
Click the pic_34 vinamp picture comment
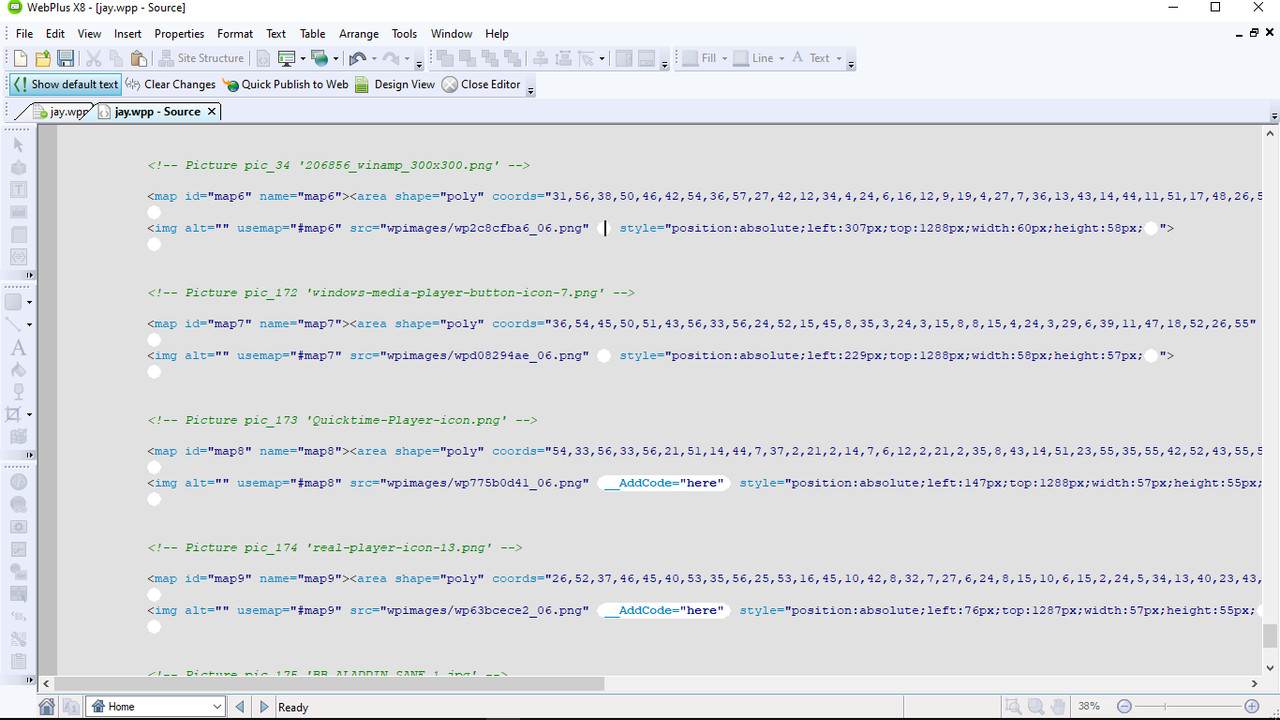(x=339, y=166)
